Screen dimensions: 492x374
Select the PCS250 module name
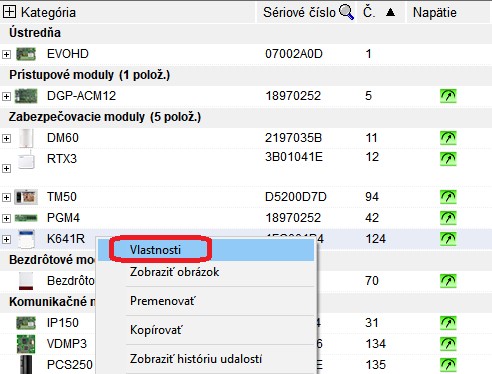tap(70, 365)
